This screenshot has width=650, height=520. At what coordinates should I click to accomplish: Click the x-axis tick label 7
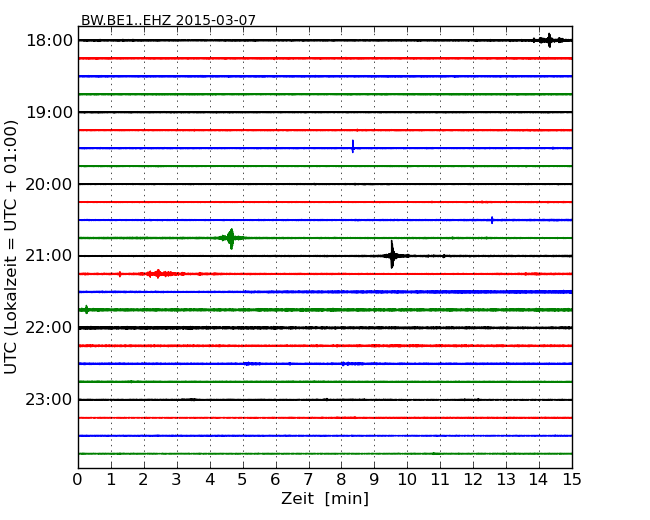[x=308, y=479]
